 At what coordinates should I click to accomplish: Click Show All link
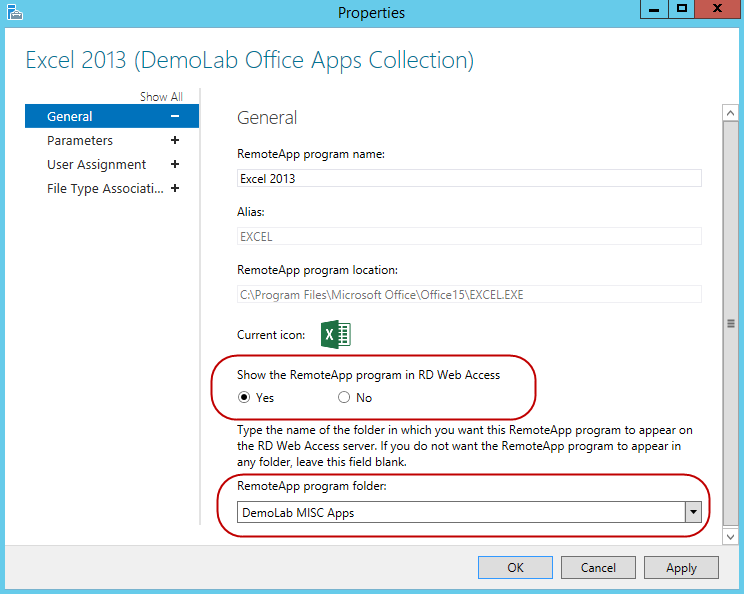coord(161,97)
